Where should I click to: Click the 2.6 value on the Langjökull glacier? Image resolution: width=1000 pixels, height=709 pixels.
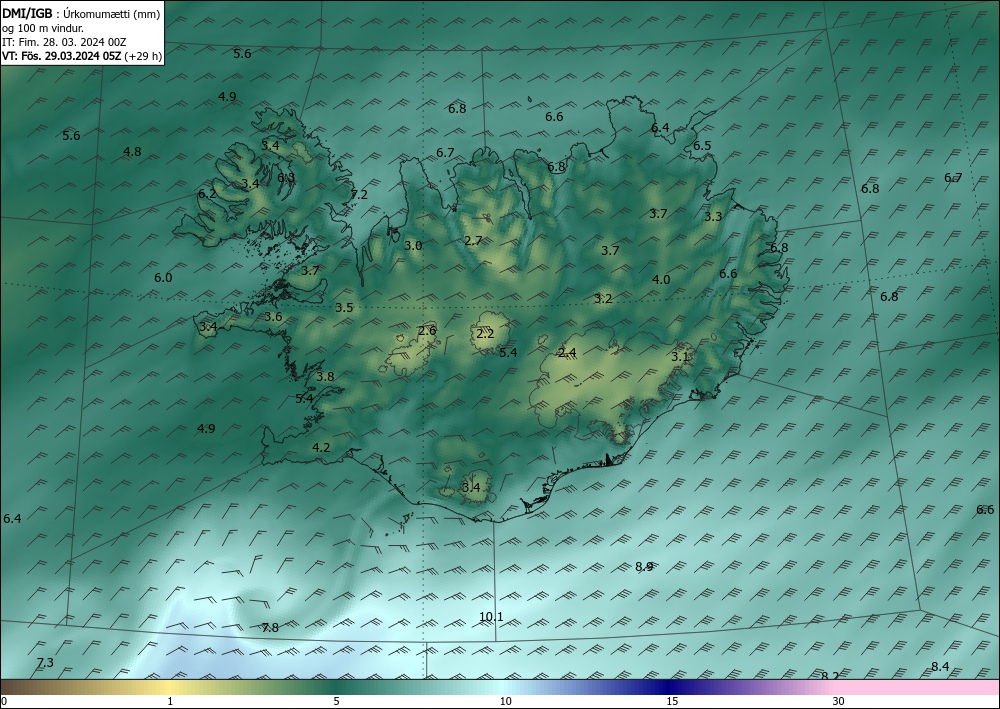point(427,330)
